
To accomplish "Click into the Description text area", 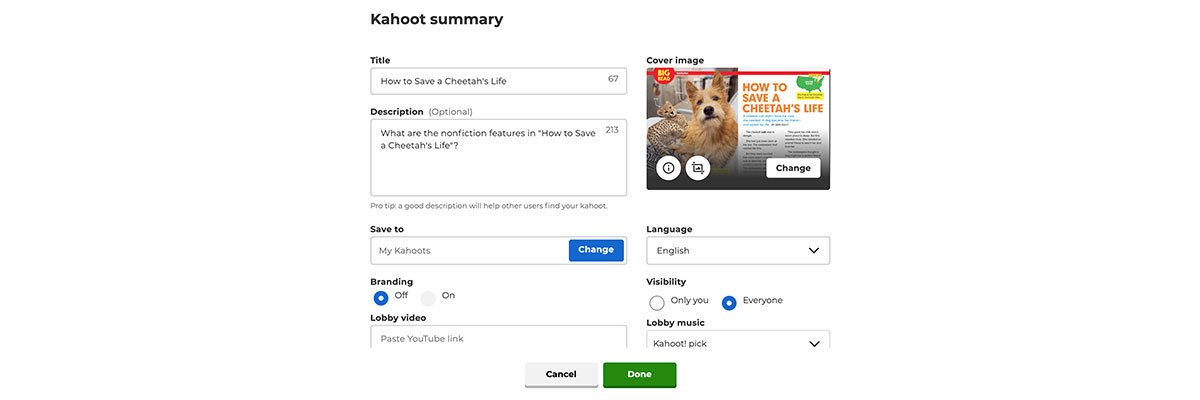I will (498, 158).
